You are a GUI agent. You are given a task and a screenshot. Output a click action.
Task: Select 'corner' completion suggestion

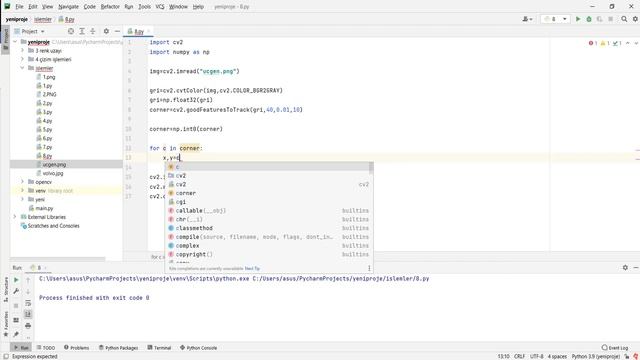pyautogui.click(x=269, y=193)
